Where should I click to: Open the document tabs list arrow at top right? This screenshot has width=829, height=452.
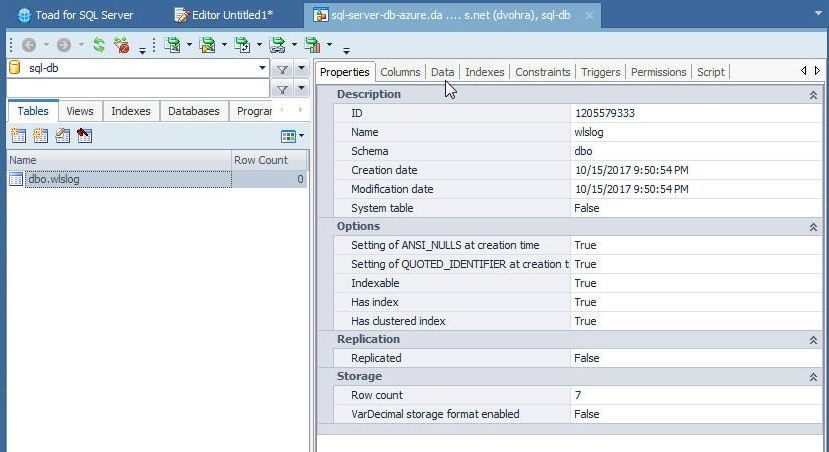818,13
